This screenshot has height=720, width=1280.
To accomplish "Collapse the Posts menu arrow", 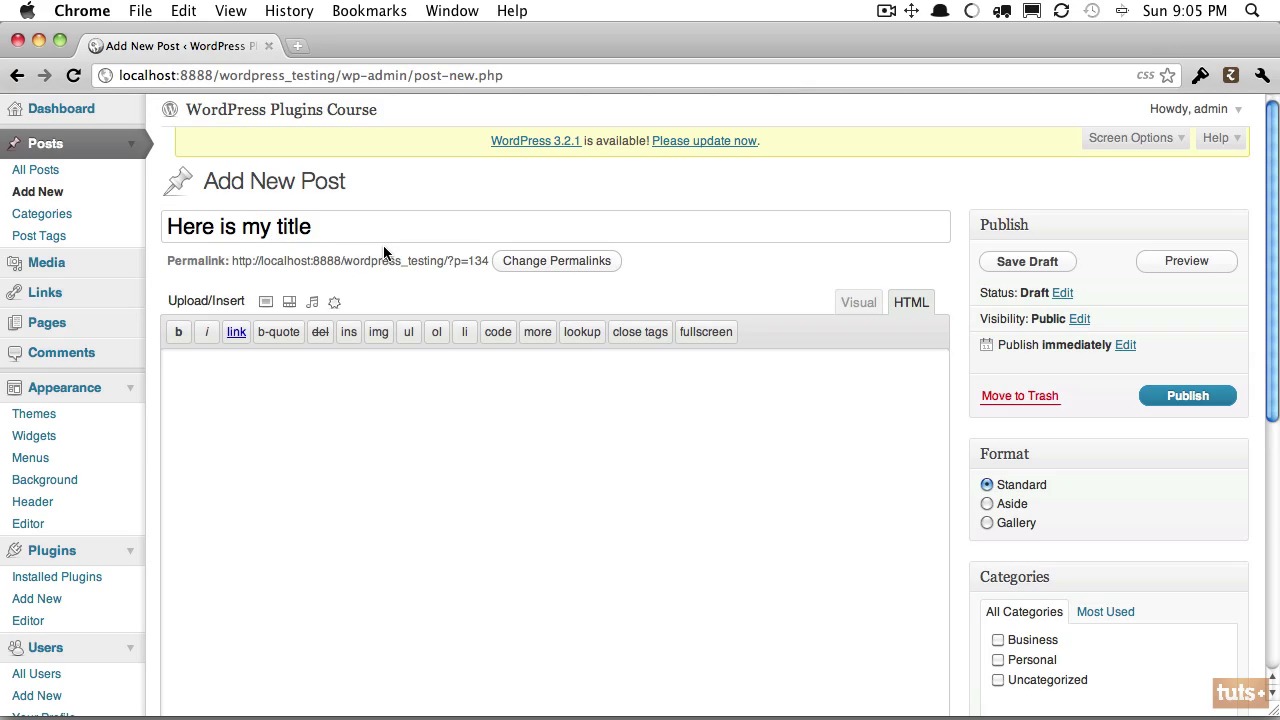I will [x=131, y=144].
